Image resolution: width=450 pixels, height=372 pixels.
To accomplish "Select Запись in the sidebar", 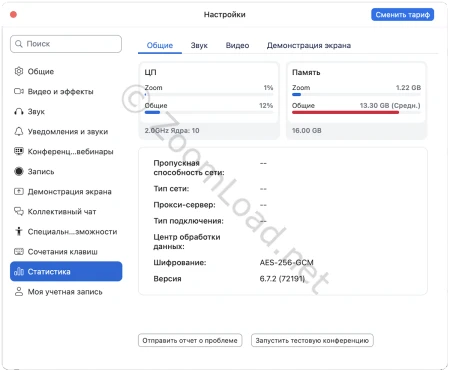I will (x=66, y=171).
